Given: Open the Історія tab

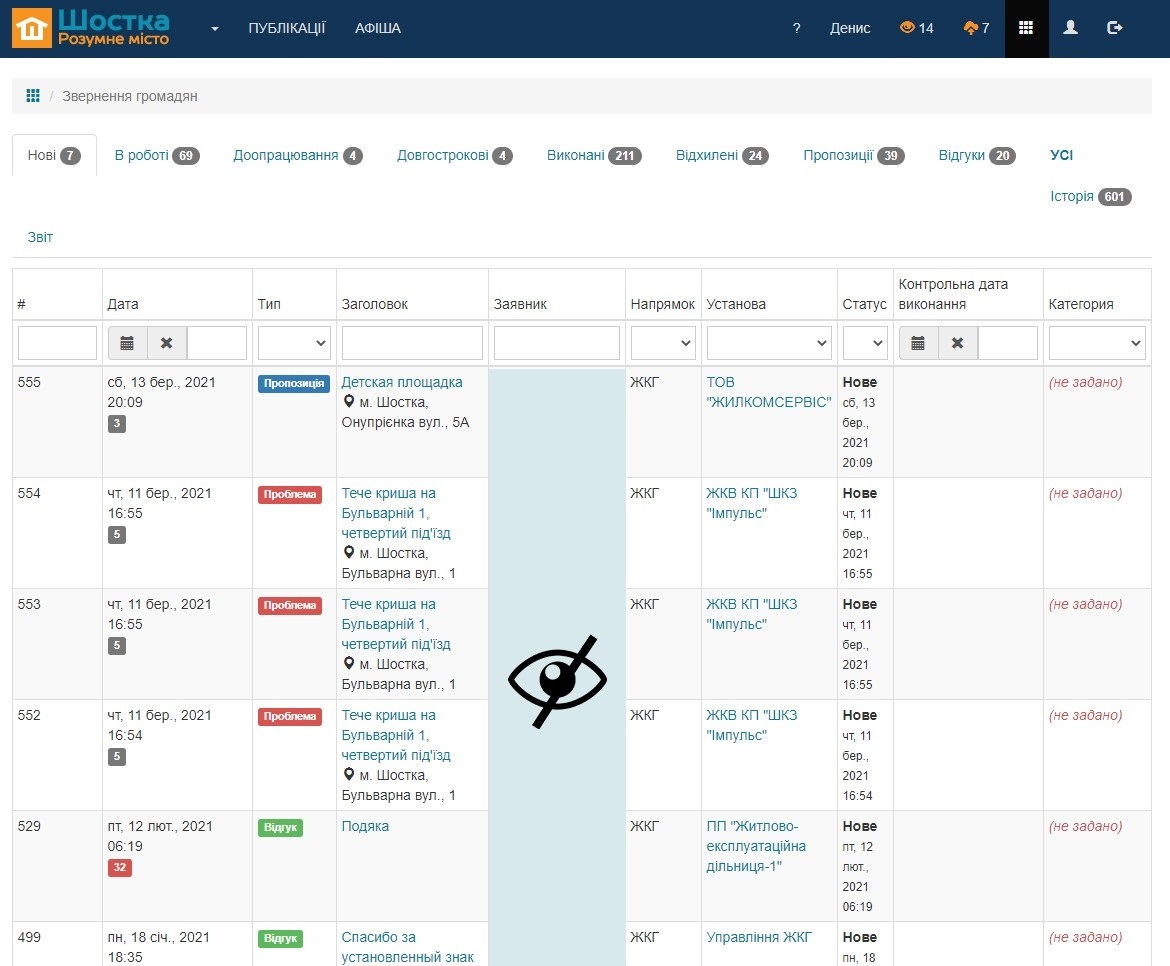Looking at the screenshot, I should coord(1090,196).
